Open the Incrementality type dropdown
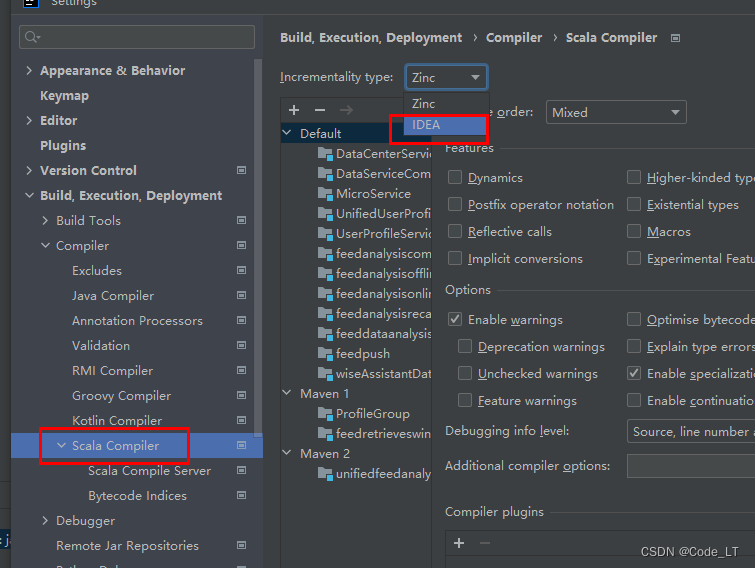This screenshot has height=568, width=755. tap(446, 77)
